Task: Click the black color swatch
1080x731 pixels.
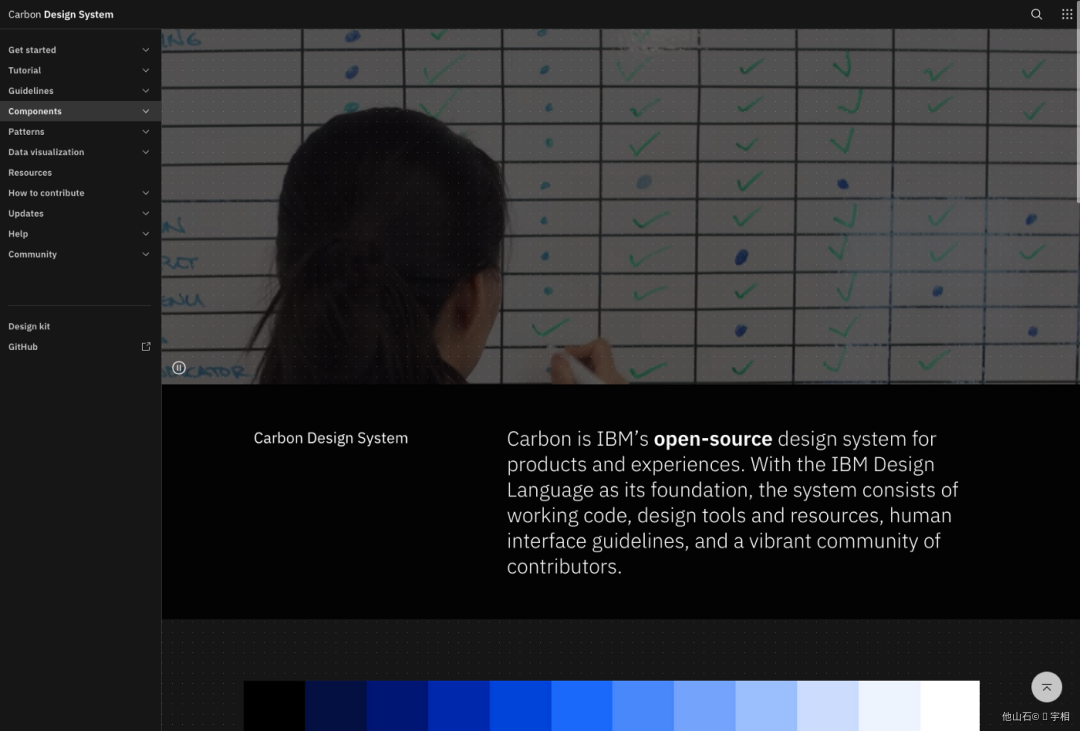Action: (x=274, y=706)
